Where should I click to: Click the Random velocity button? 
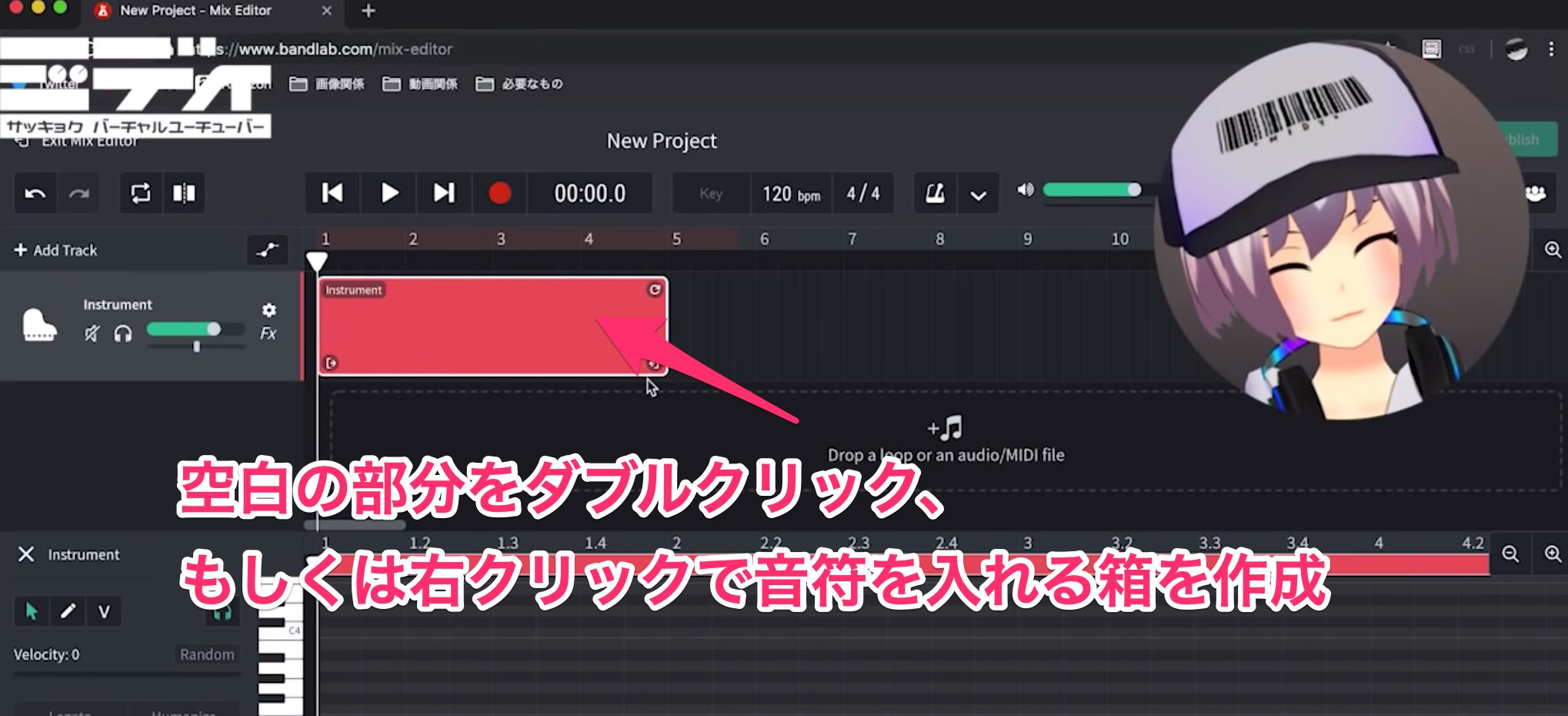pos(207,654)
